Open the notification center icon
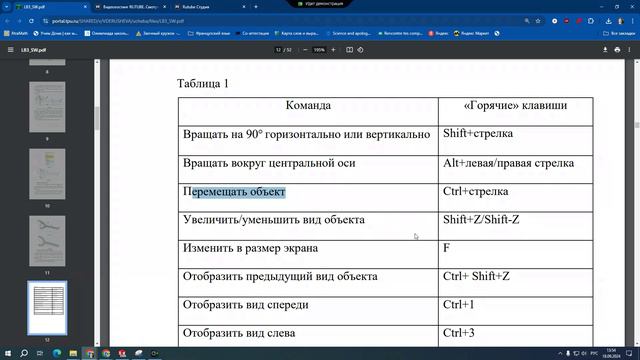Image resolution: width=640 pixels, height=360 pixels. tap(629, 353)
